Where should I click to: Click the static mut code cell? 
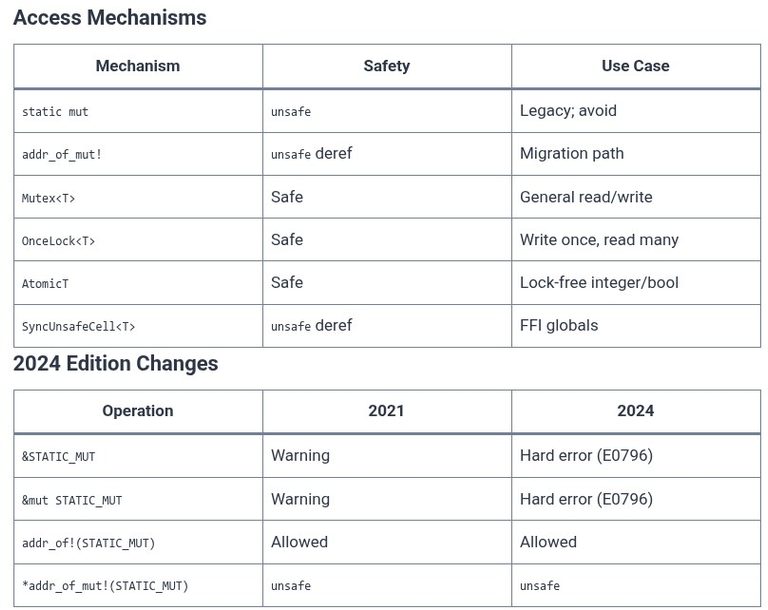click(x=138, y=111)
